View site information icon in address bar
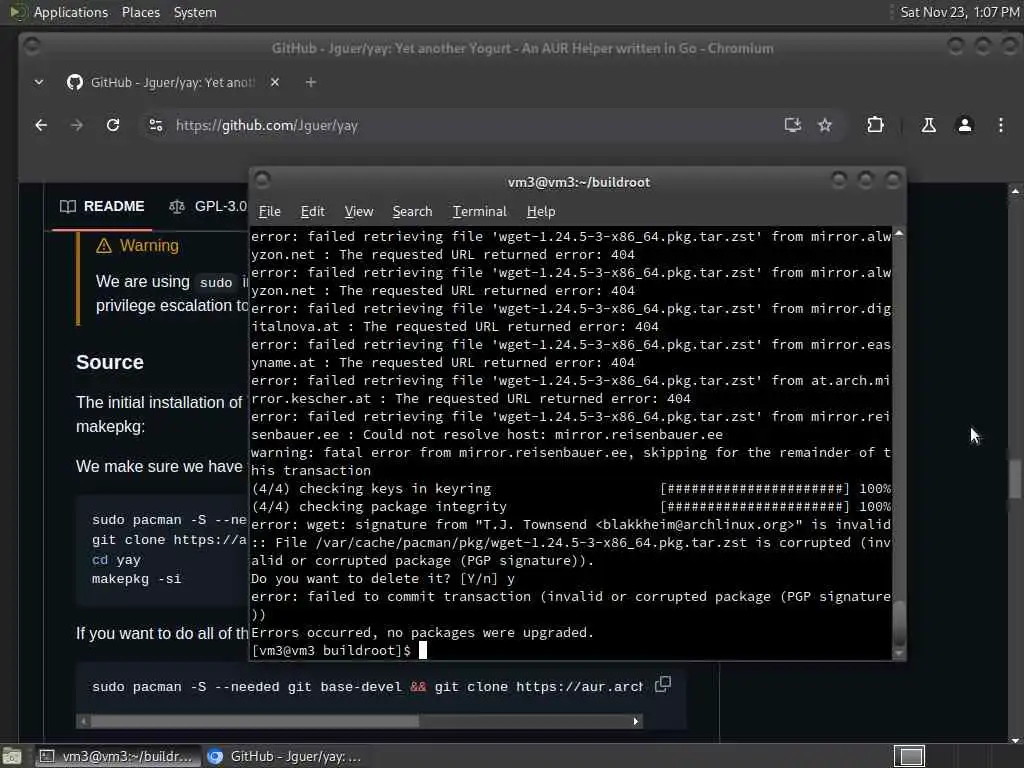The width and height of the screenshot is (1024, 768). (155, 125)
